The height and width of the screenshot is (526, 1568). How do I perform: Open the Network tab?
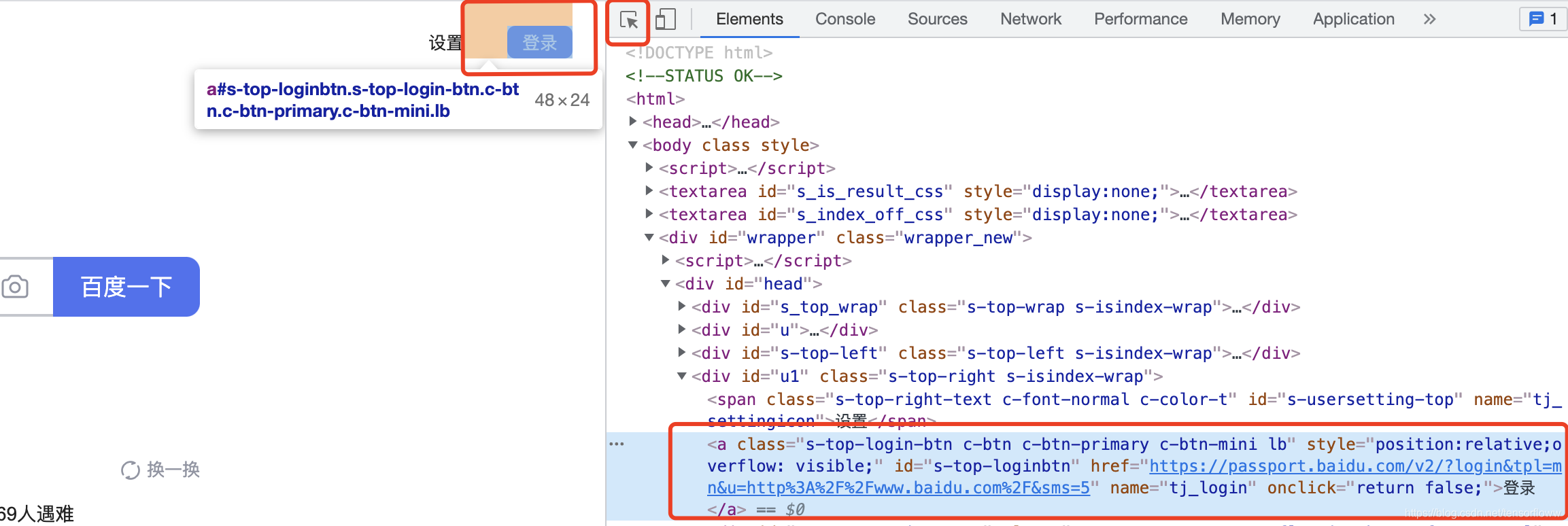[x=1030, y=19]
